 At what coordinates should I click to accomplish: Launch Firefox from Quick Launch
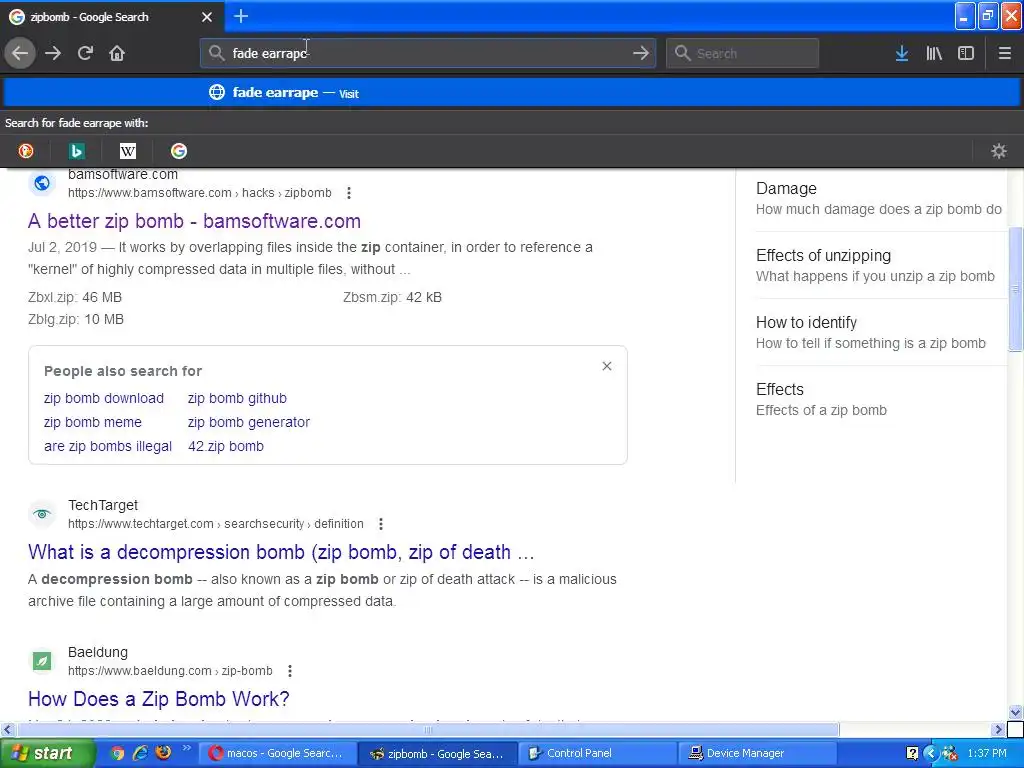click(x=163, y=753)
